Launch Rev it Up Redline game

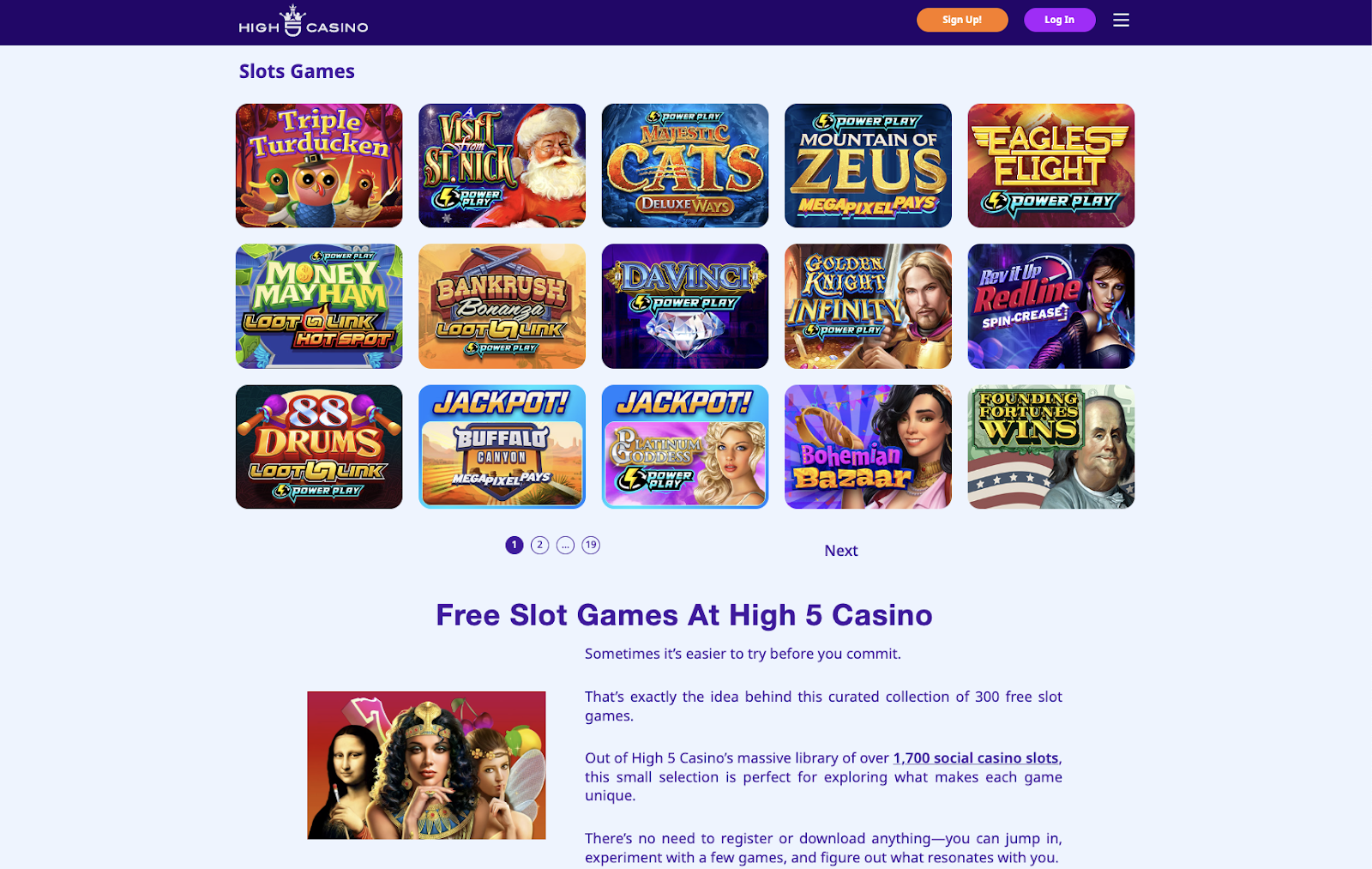coord(1051,306)
